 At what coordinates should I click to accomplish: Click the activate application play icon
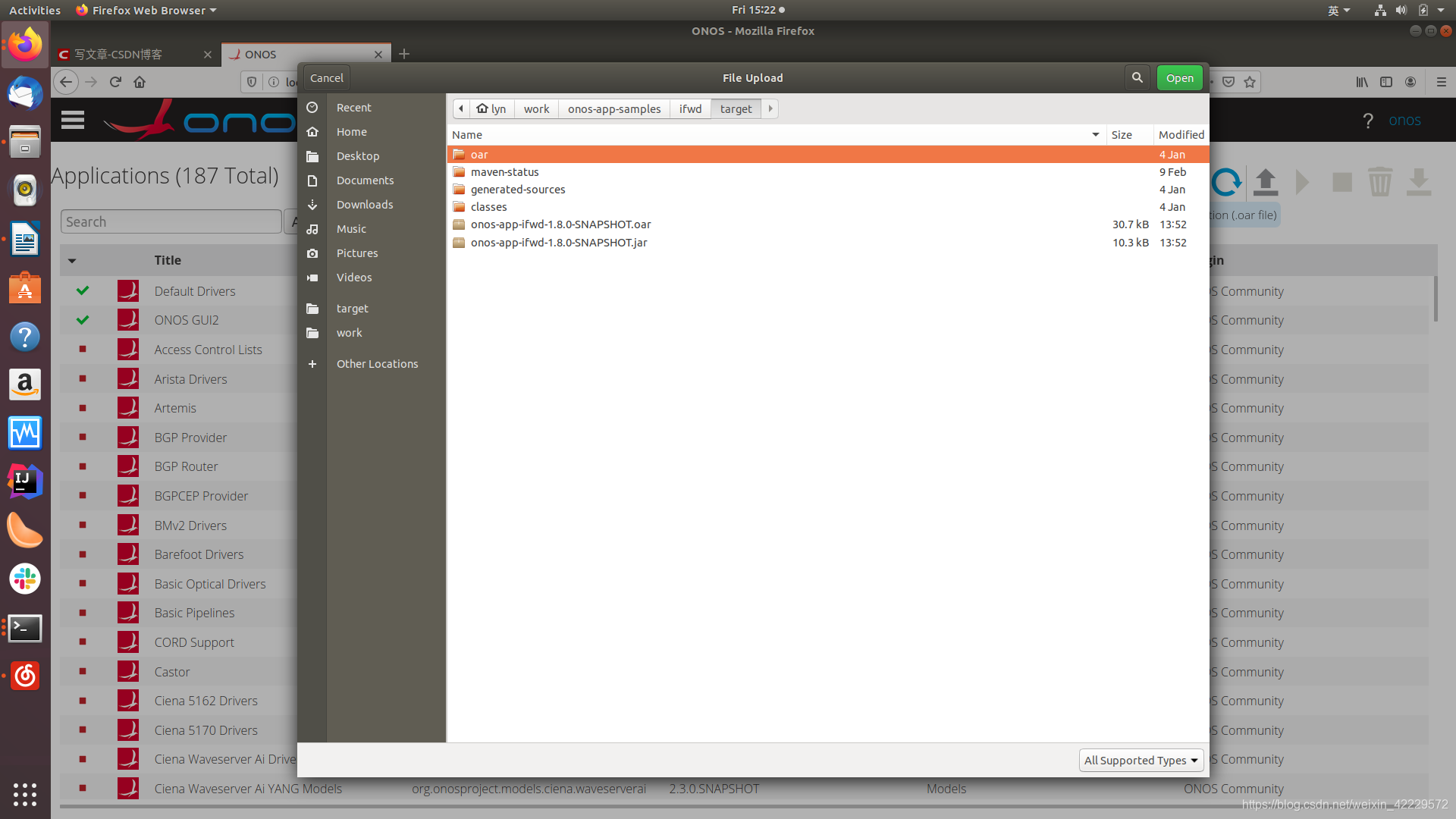point(1304,182)
